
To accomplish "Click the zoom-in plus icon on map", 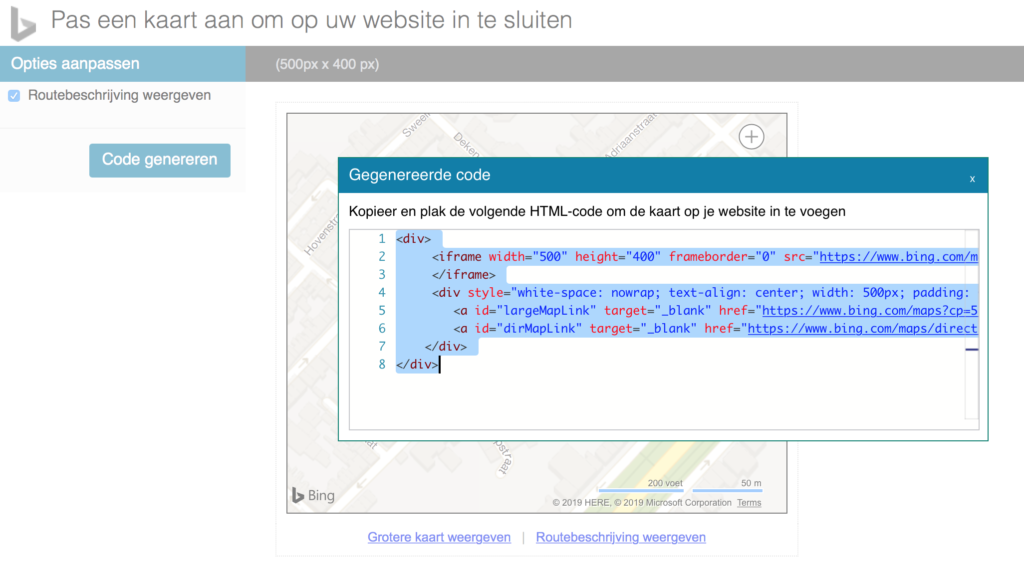I will [x=751, y=136].
